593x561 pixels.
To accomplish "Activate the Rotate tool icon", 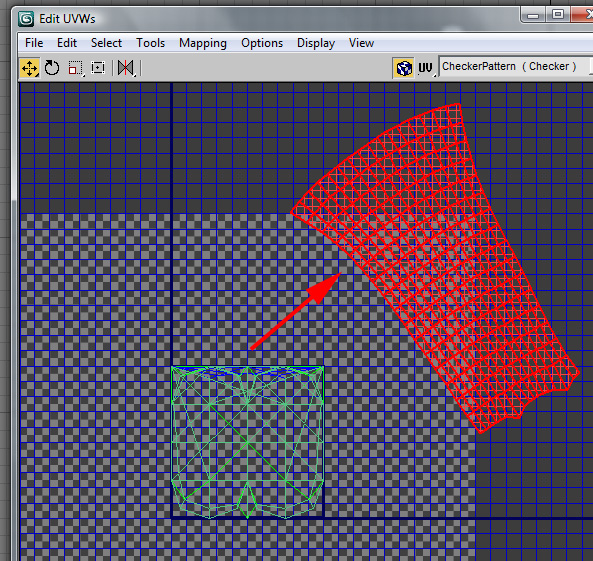I will click(x=52, y=68).
